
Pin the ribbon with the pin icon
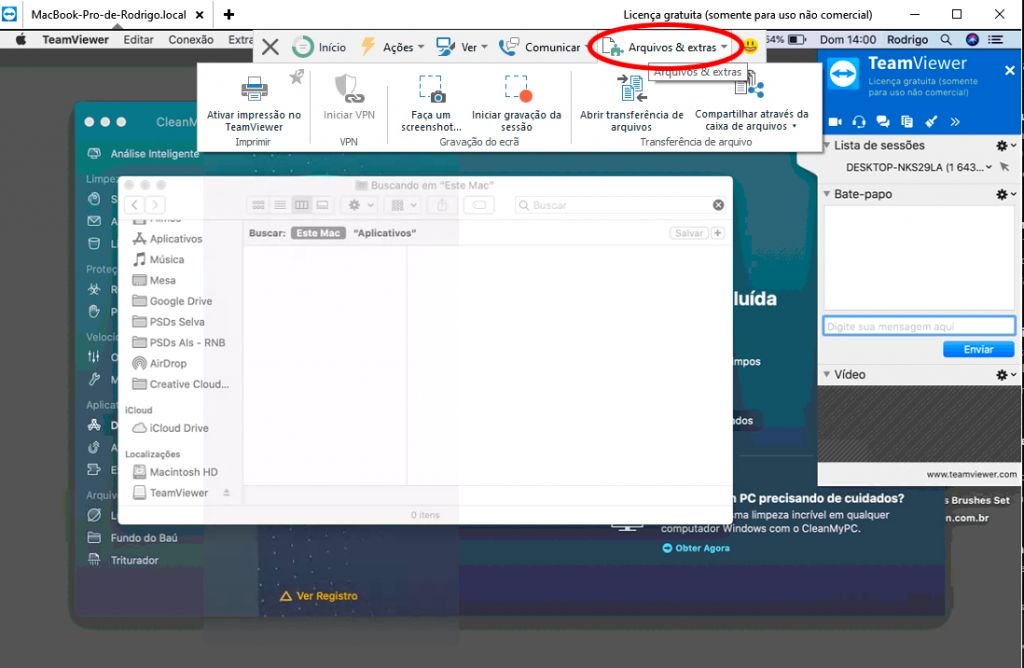click(296, 77)
